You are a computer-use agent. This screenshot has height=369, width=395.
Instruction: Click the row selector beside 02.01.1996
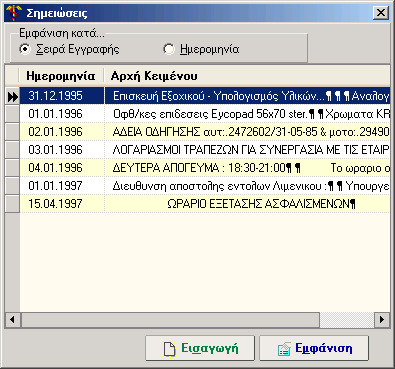pos(13,132)
